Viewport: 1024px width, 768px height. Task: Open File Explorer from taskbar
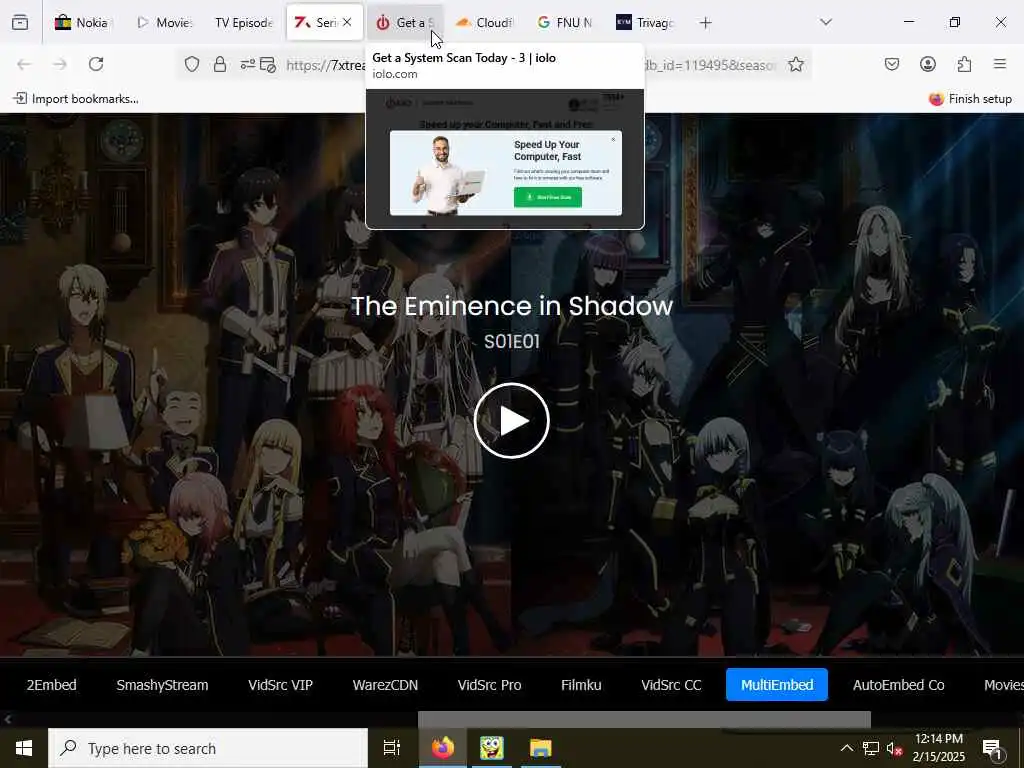(541, 748)
